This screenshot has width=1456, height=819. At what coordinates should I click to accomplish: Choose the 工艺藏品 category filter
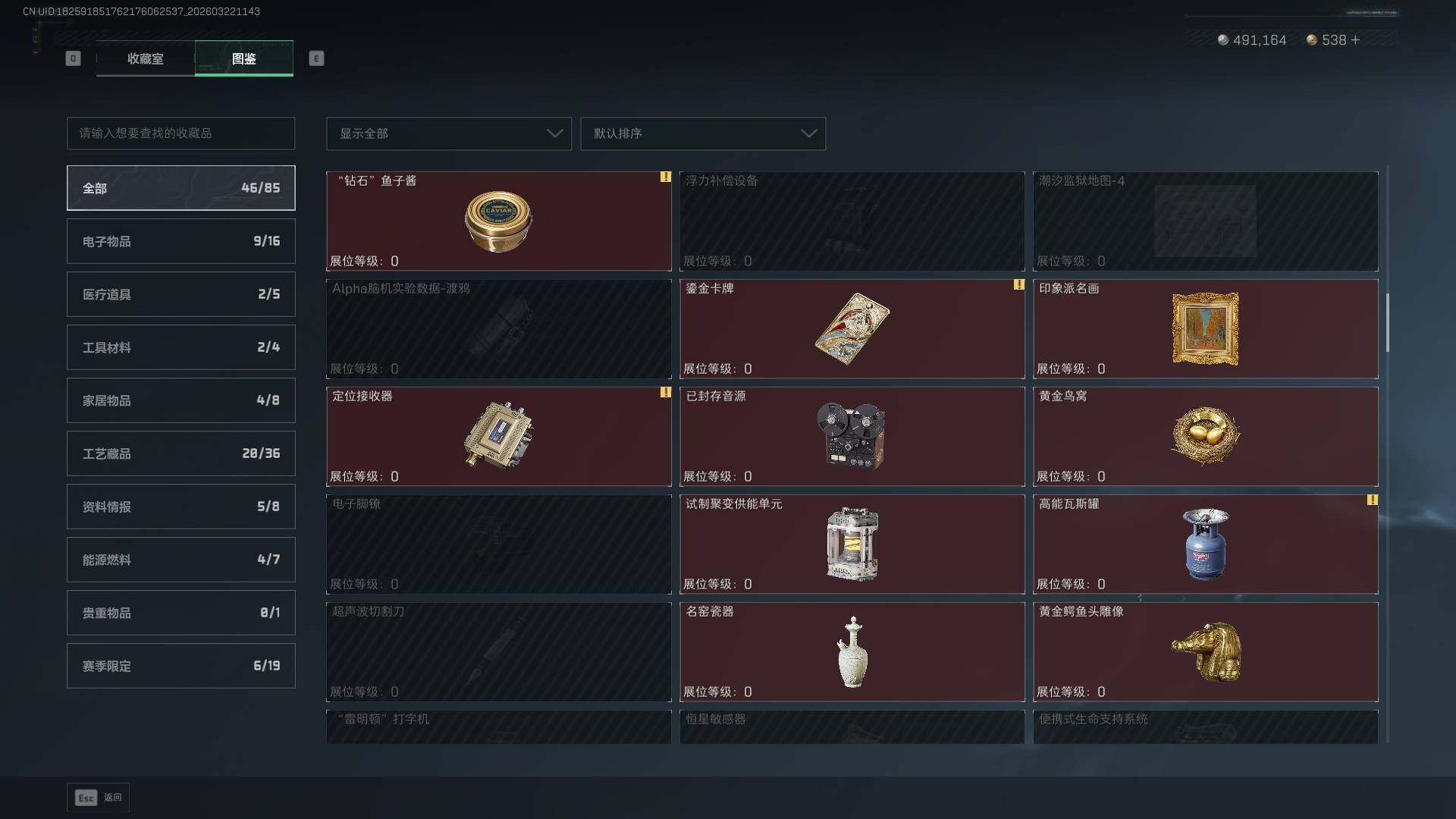click(x=181, y=453)
